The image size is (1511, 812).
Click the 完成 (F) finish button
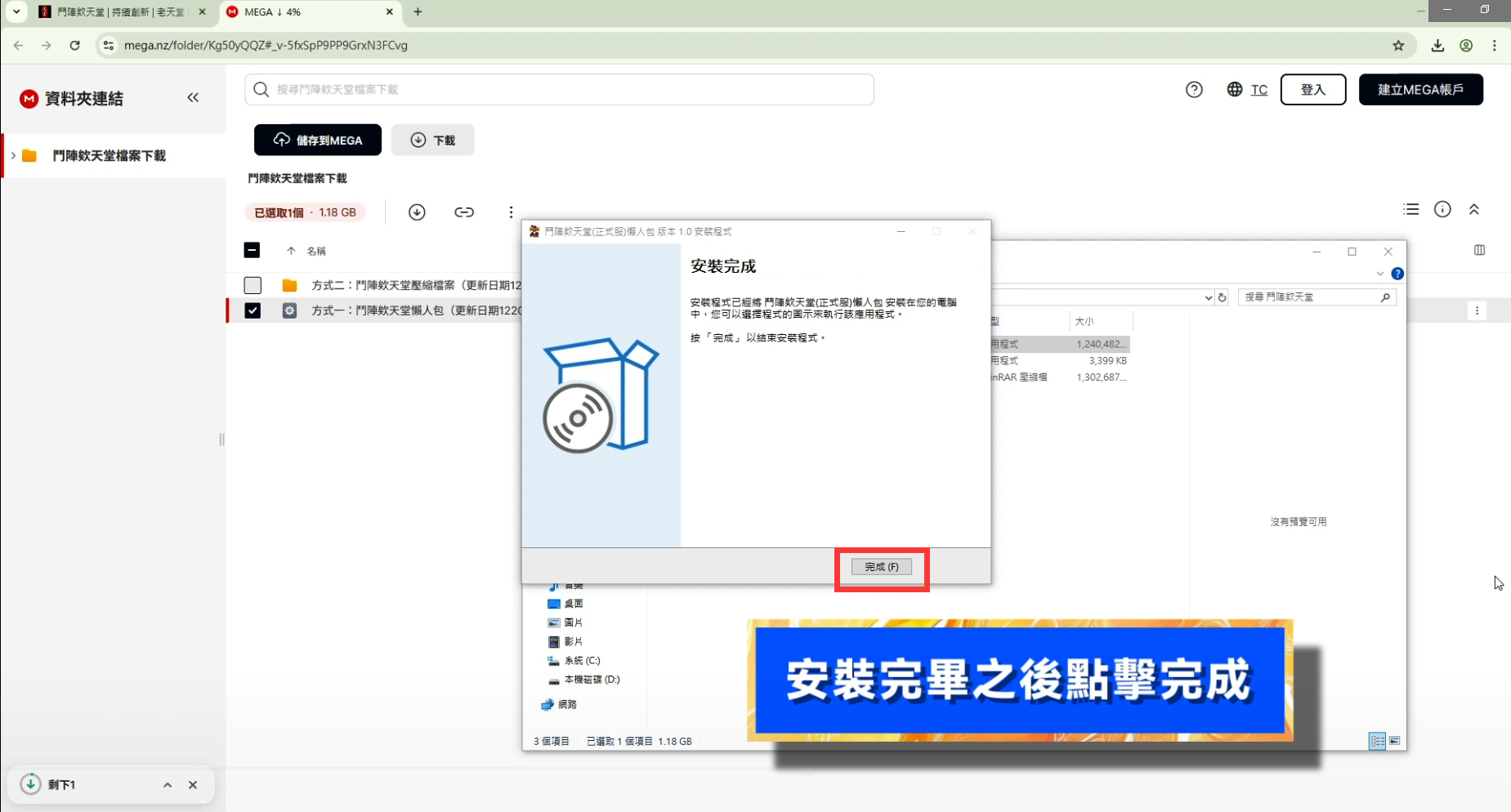[x=881, y=567]
